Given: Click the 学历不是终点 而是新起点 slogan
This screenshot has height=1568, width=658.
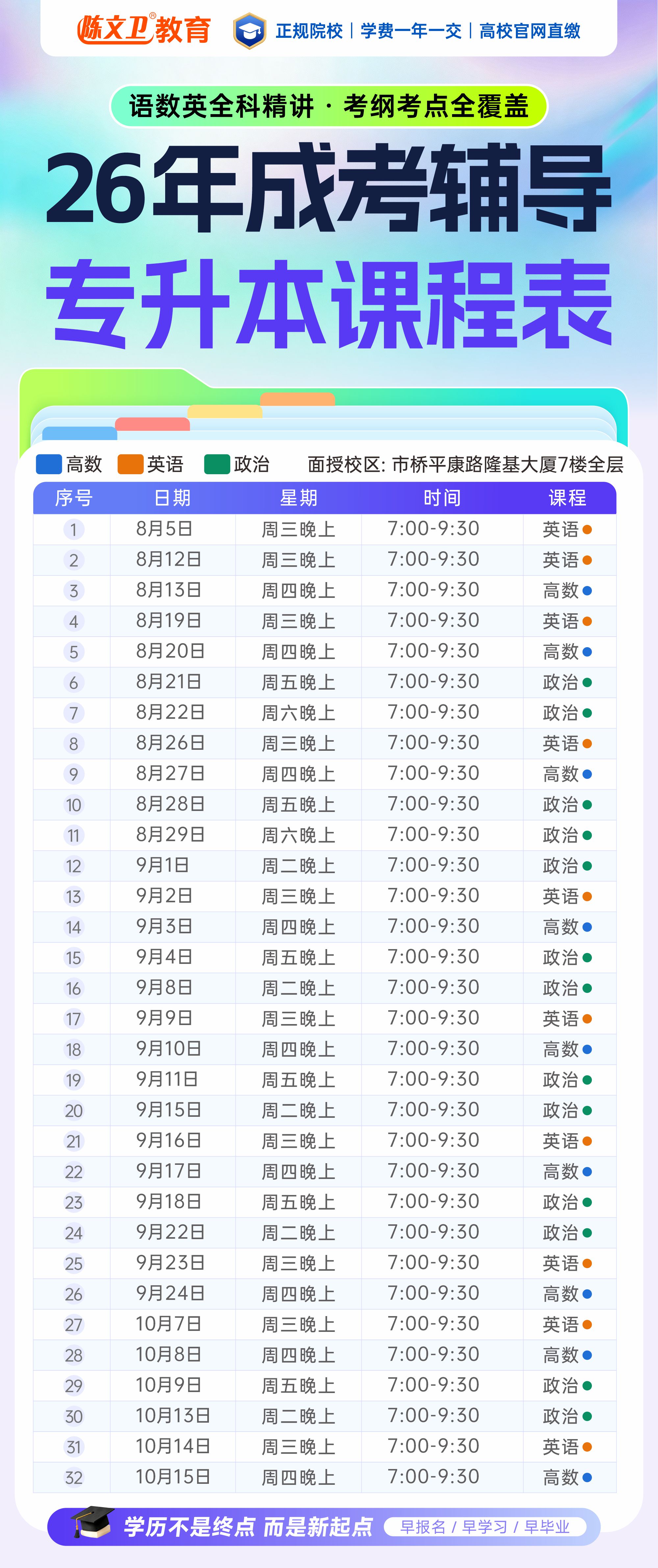Looking at the screenshot, I should click(x=248, y=1526).
